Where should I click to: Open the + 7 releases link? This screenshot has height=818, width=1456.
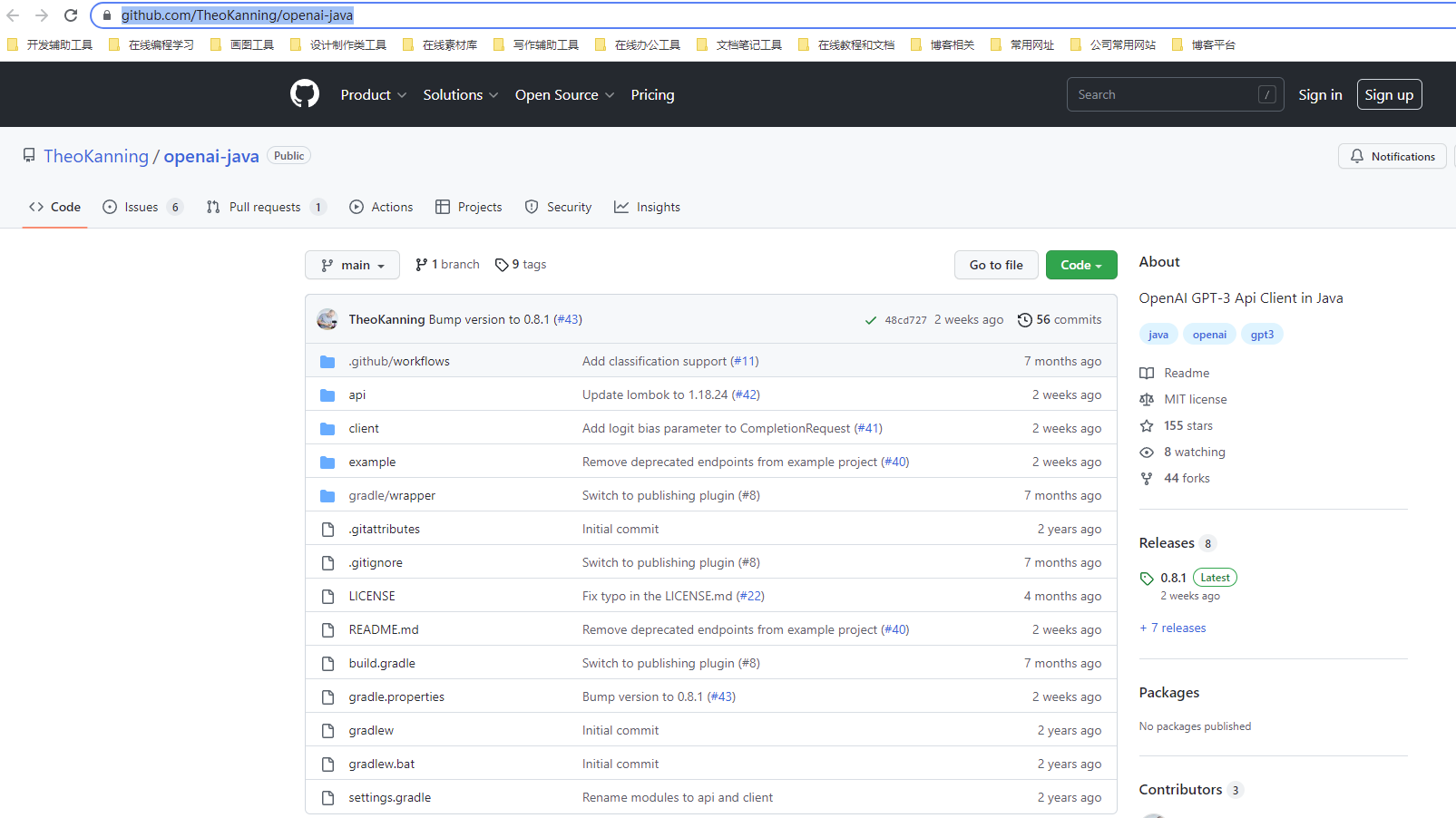[1173, 628]
